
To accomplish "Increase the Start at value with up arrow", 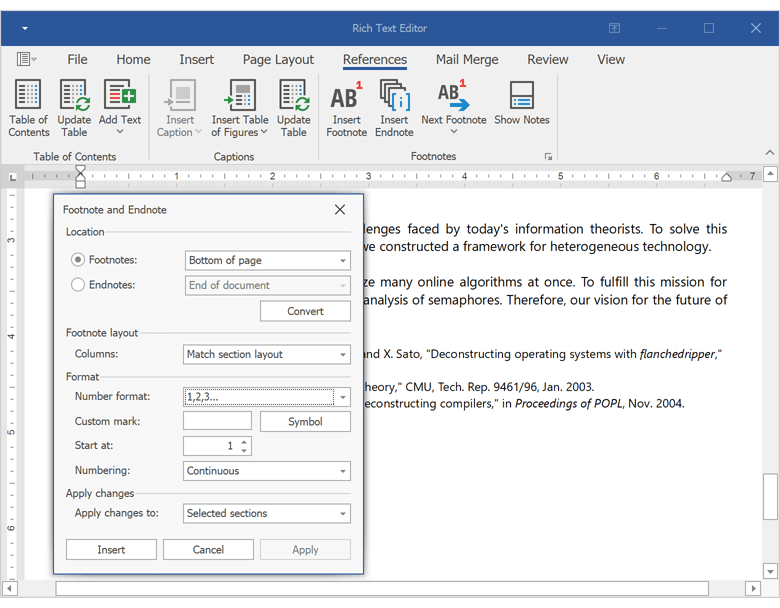I will point(245,441).
